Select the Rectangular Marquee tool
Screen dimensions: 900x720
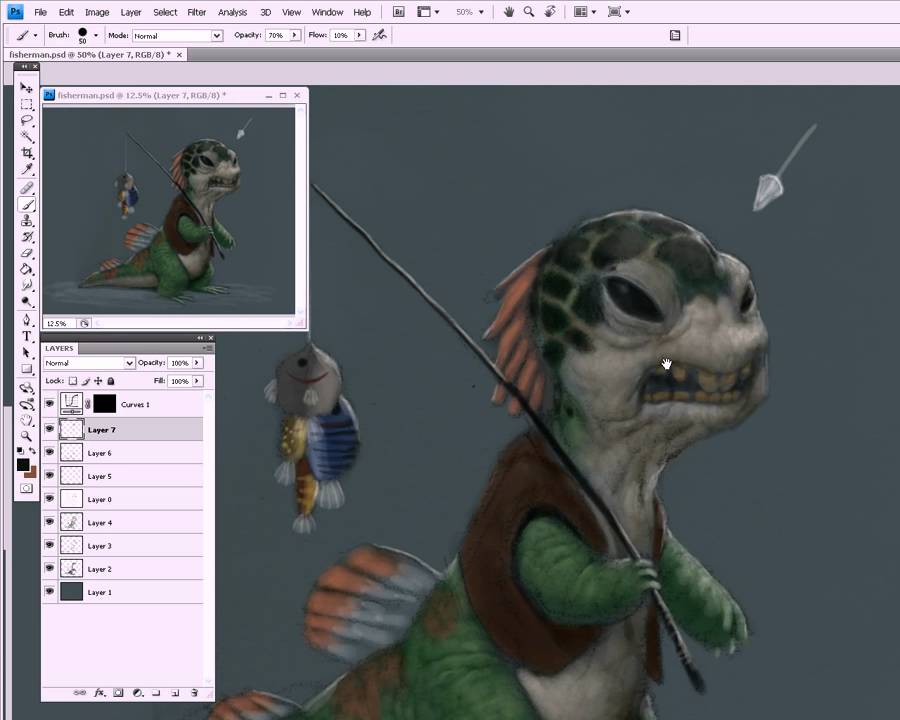(x=26, y=104)
